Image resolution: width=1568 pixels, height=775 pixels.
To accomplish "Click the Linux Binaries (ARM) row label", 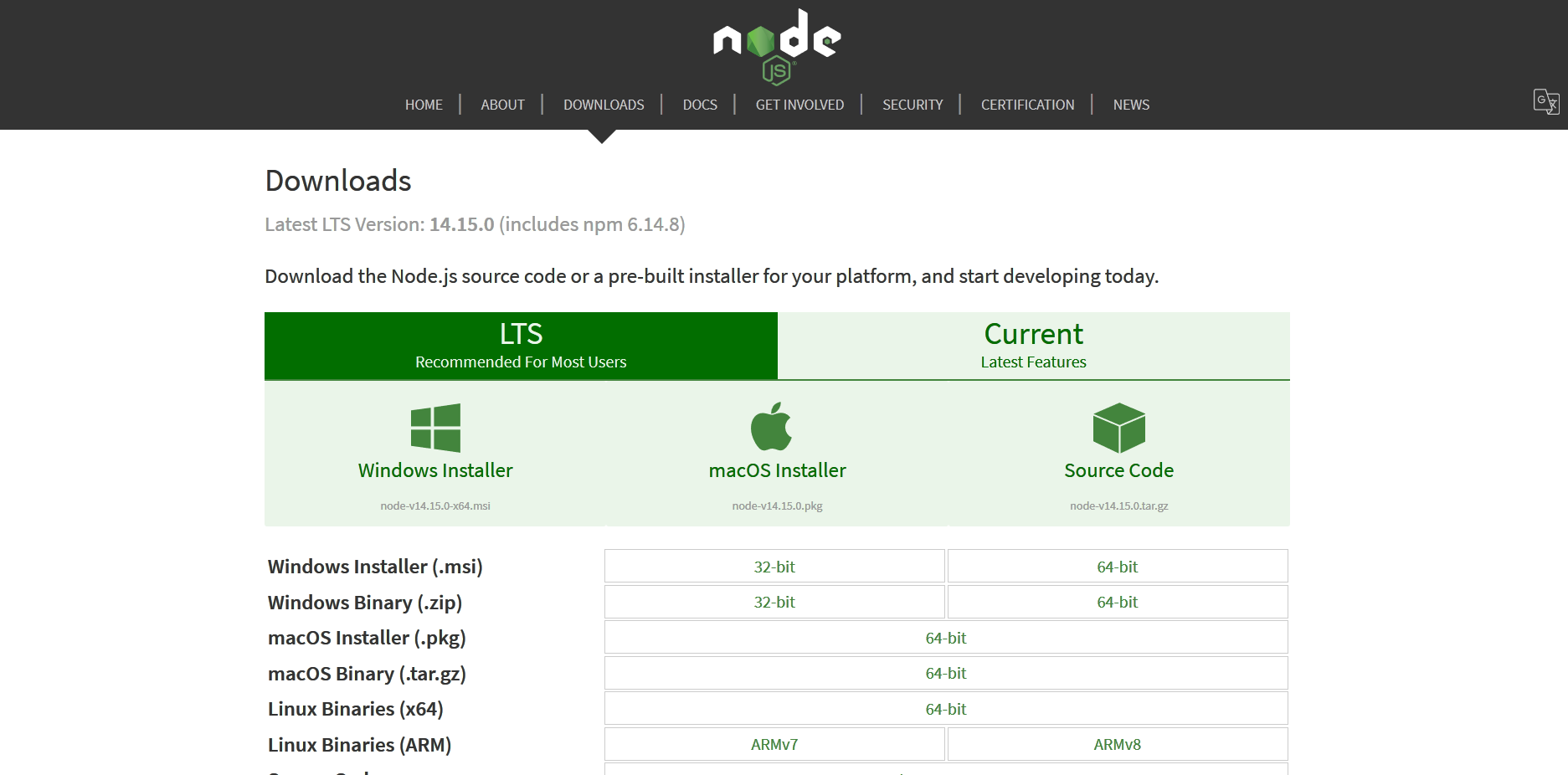I will point(359,745).
